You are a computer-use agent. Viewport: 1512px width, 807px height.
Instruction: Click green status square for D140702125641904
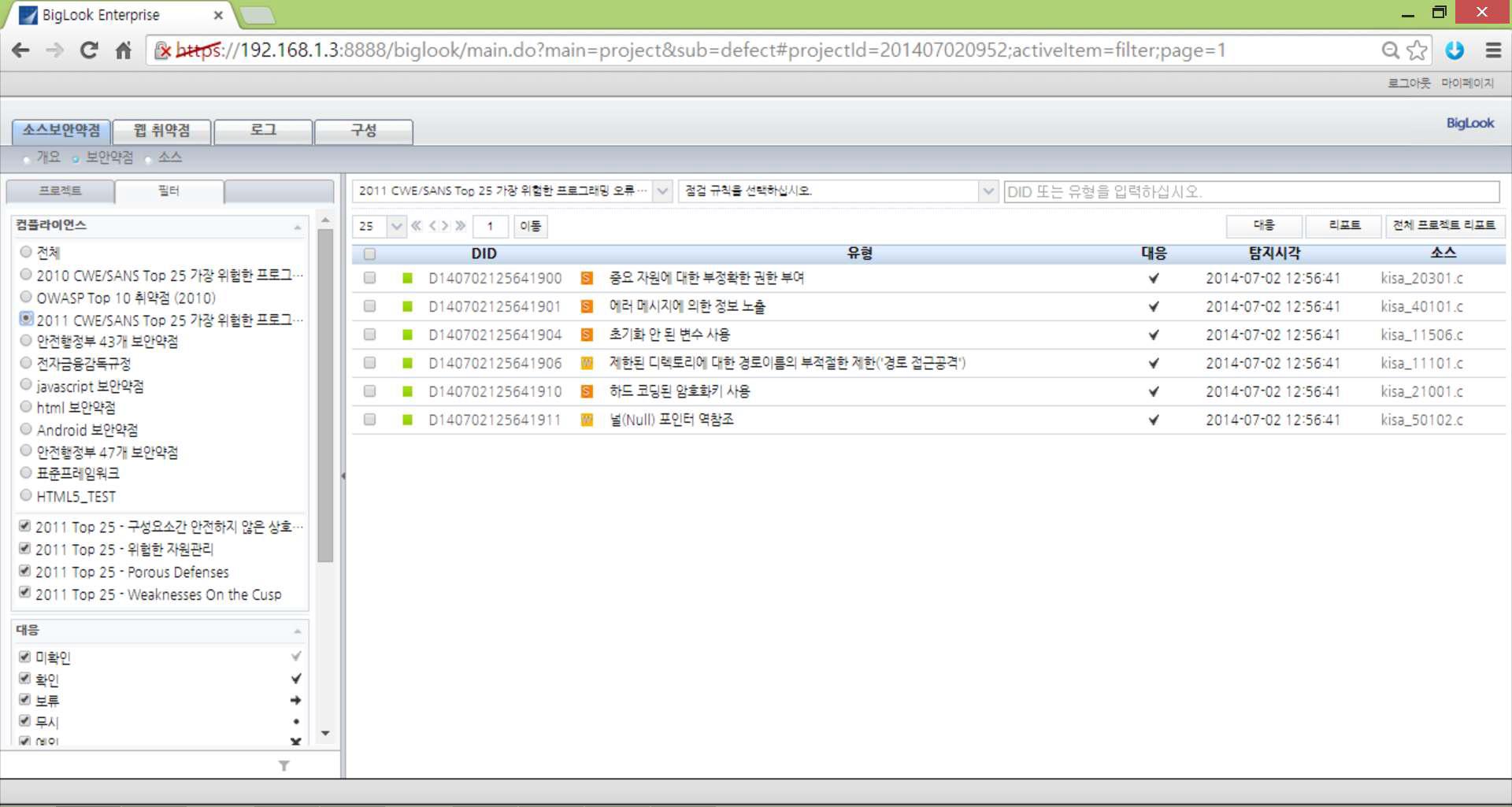tap(407, 335)
